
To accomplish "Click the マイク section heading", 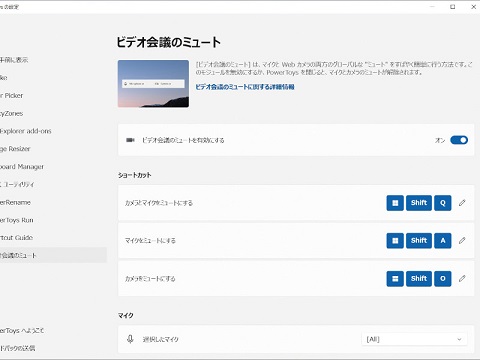I will coord(126,315).
